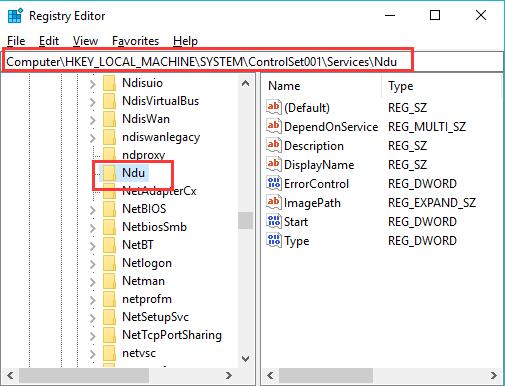Maximize the Registry Editor window
Image resolution: width=505 pixels, height=386 pixels.
click(435, 15)
